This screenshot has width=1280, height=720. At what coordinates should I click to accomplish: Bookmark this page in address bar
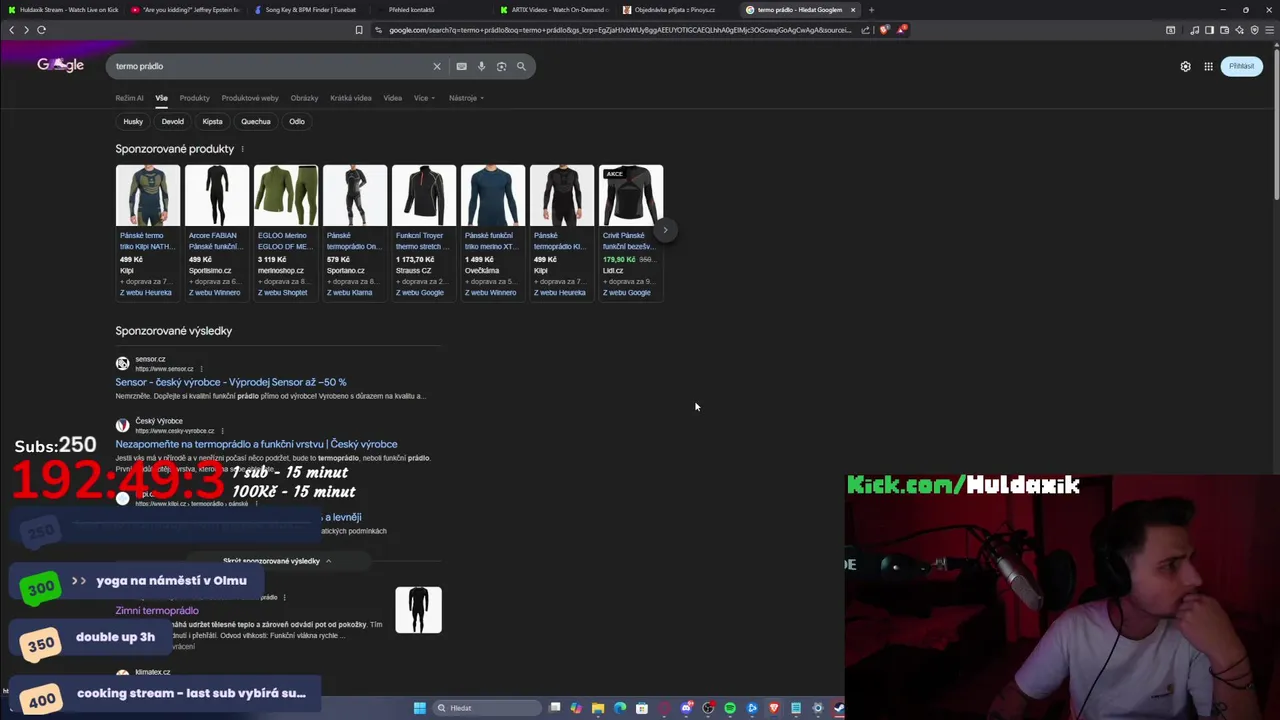click(x=359, y=30)
